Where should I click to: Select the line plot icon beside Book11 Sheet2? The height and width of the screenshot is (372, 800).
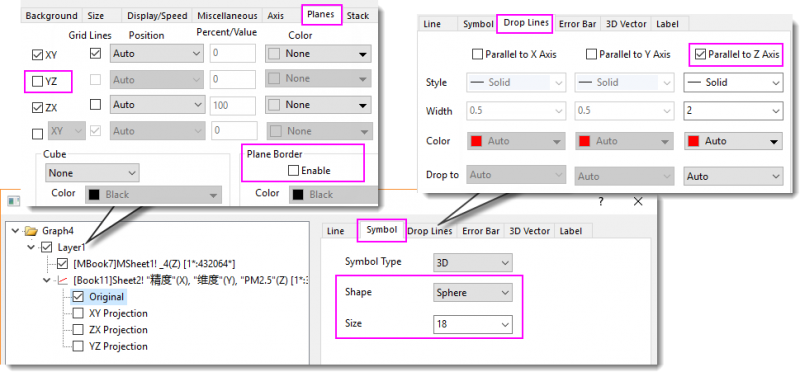[x=63, y=280]
